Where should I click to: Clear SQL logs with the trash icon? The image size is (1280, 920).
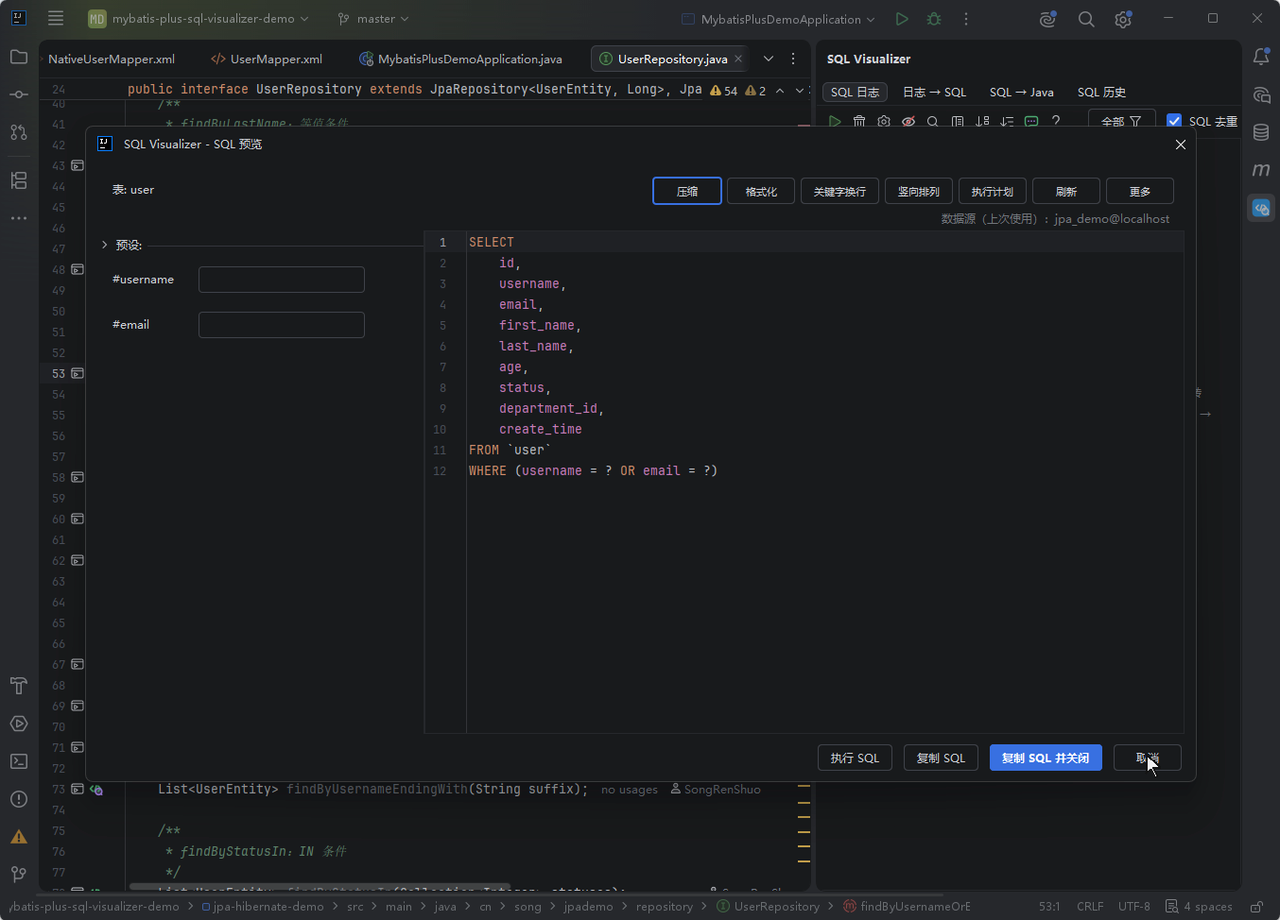[859, 121]
